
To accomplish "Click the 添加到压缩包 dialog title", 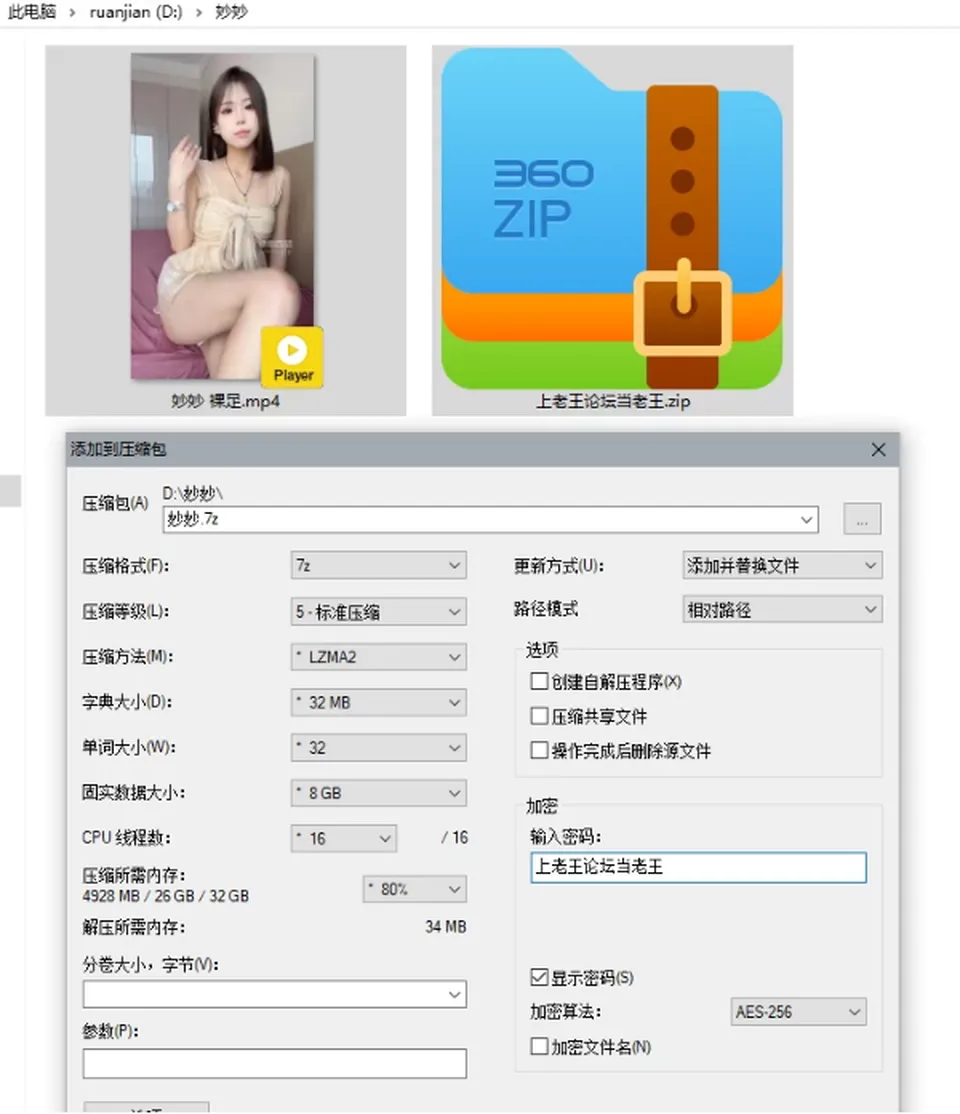I will [x=118, y=449].
